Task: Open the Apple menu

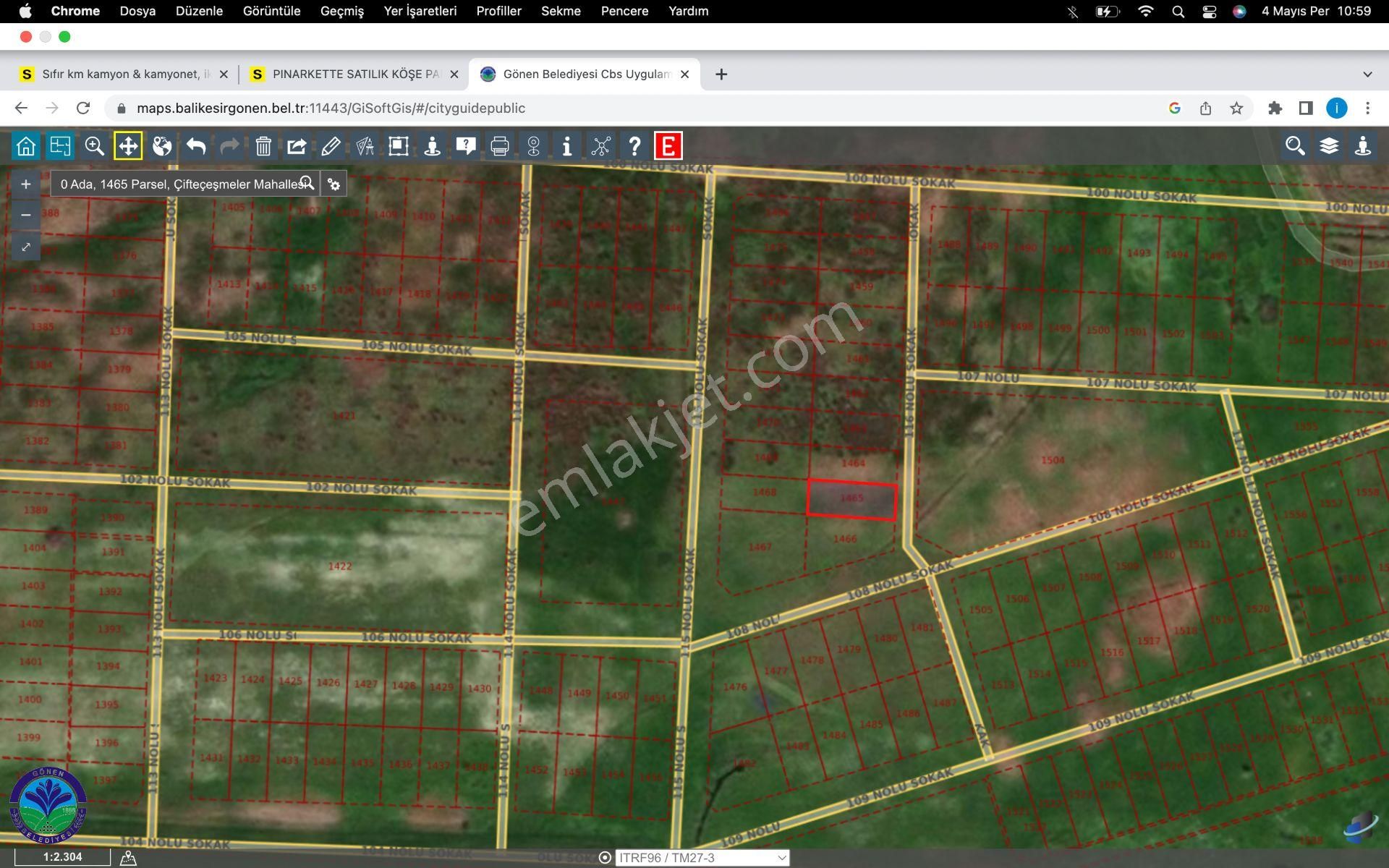Action: click(x=25, y=11)
